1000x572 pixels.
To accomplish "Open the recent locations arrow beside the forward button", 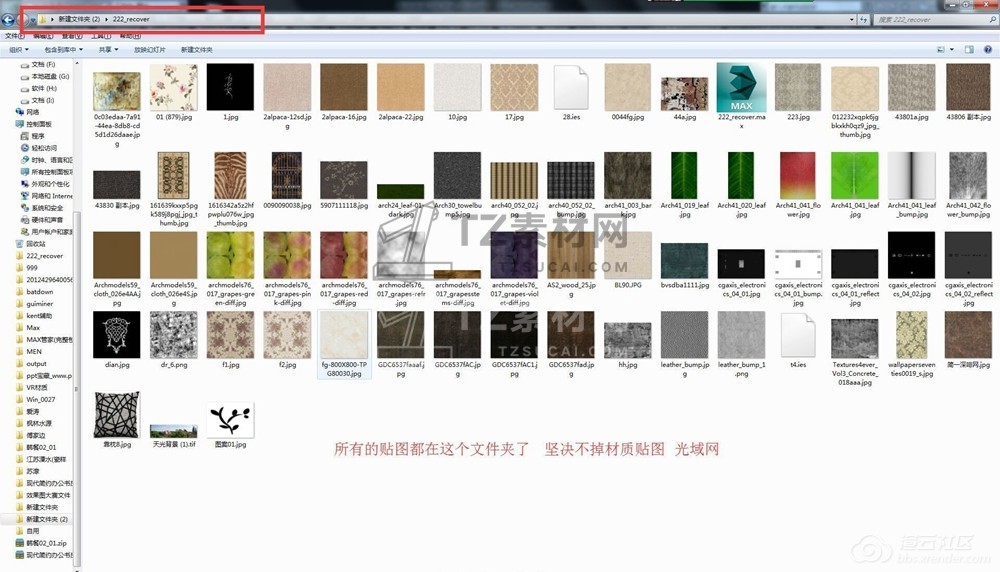I will (x=33, y=20).
